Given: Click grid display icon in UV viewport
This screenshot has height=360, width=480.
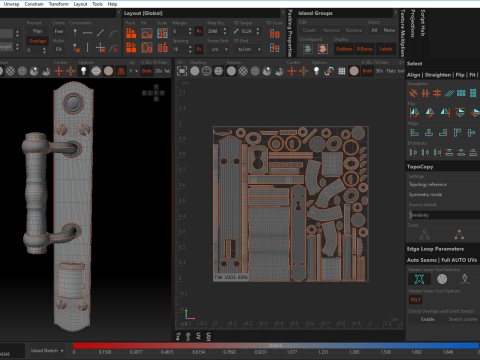Looking at the screenshot, I should tap(342, 71).
